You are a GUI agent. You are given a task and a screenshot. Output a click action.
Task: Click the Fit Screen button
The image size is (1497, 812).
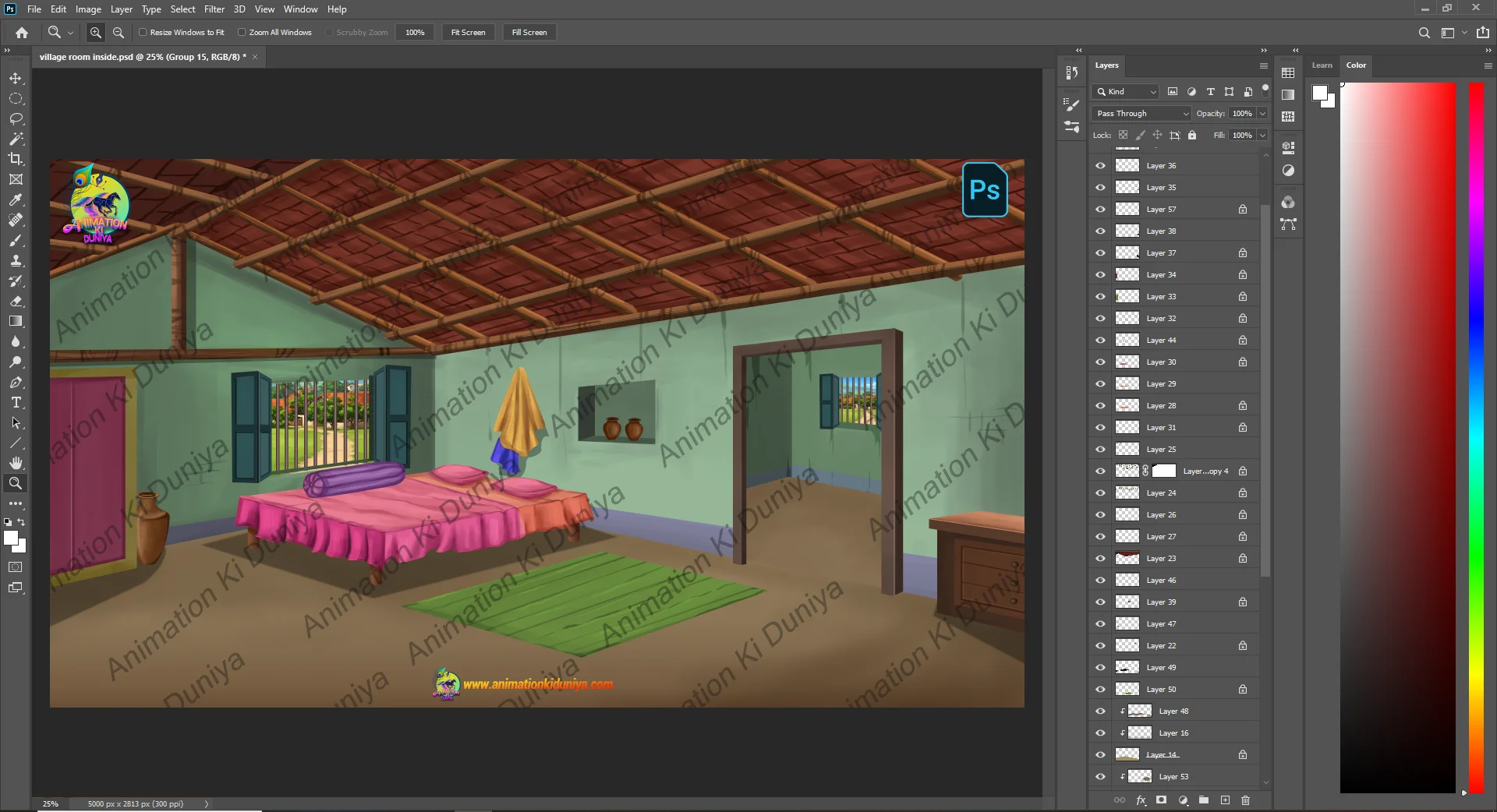(468, 33)
